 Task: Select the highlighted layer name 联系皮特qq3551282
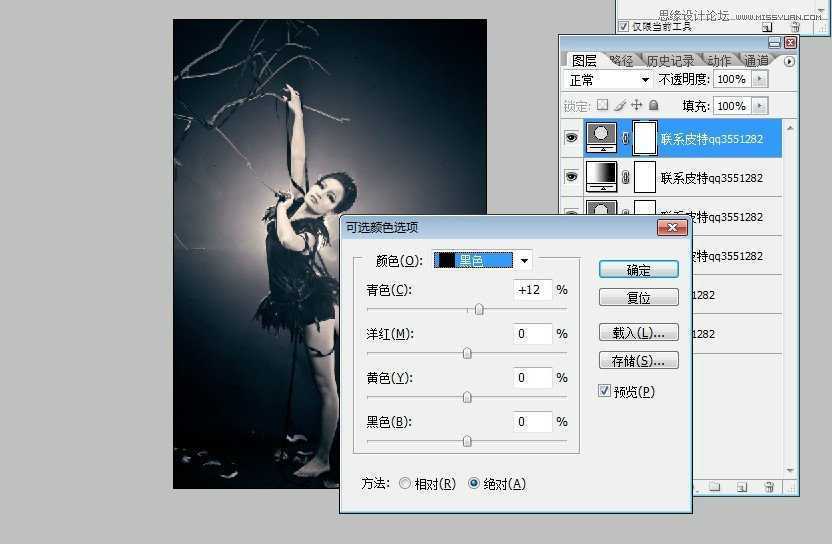[712, 139]
